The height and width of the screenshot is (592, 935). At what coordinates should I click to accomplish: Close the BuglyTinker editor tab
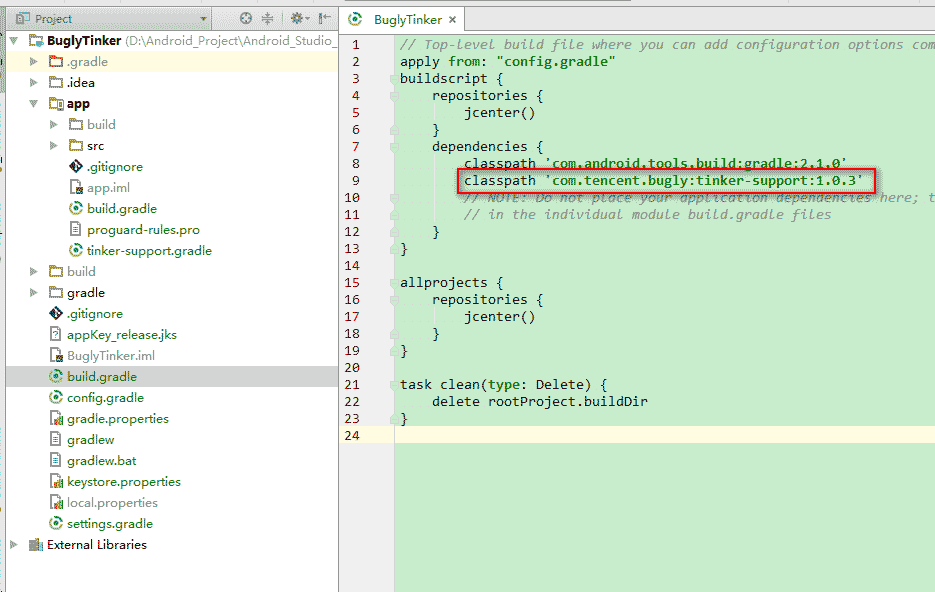[453, 20]
